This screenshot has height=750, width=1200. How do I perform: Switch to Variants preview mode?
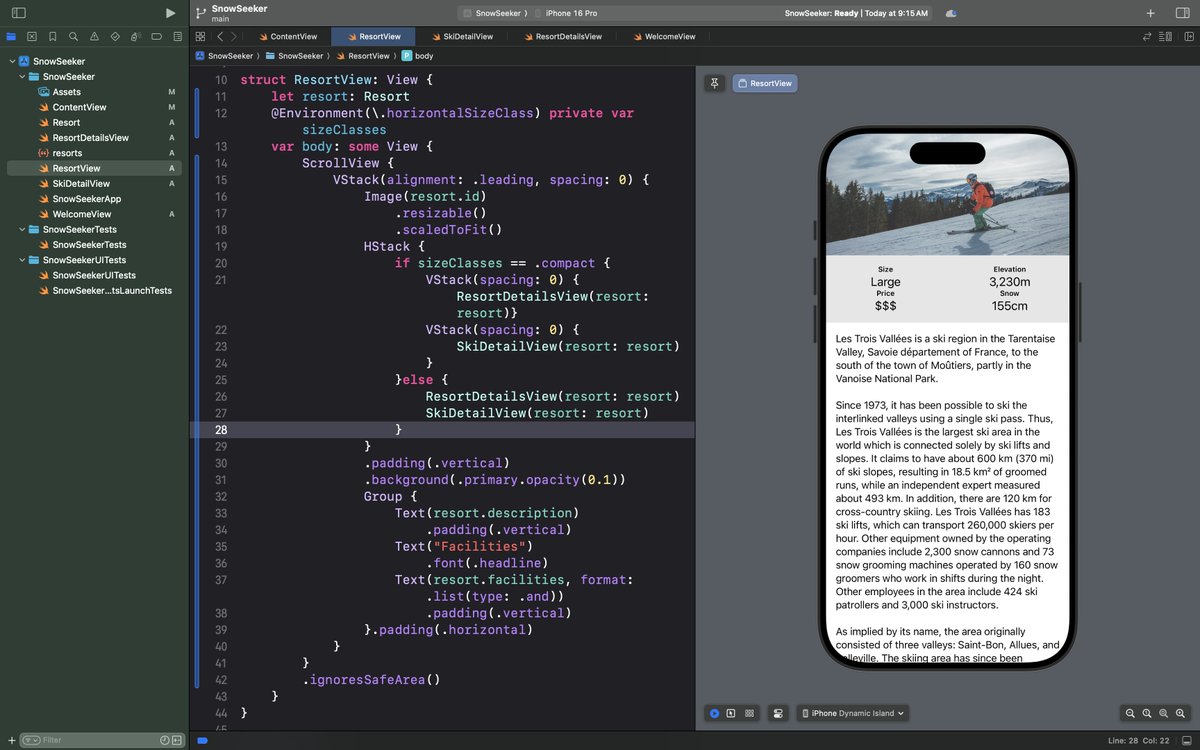click(x=749, y=713)
